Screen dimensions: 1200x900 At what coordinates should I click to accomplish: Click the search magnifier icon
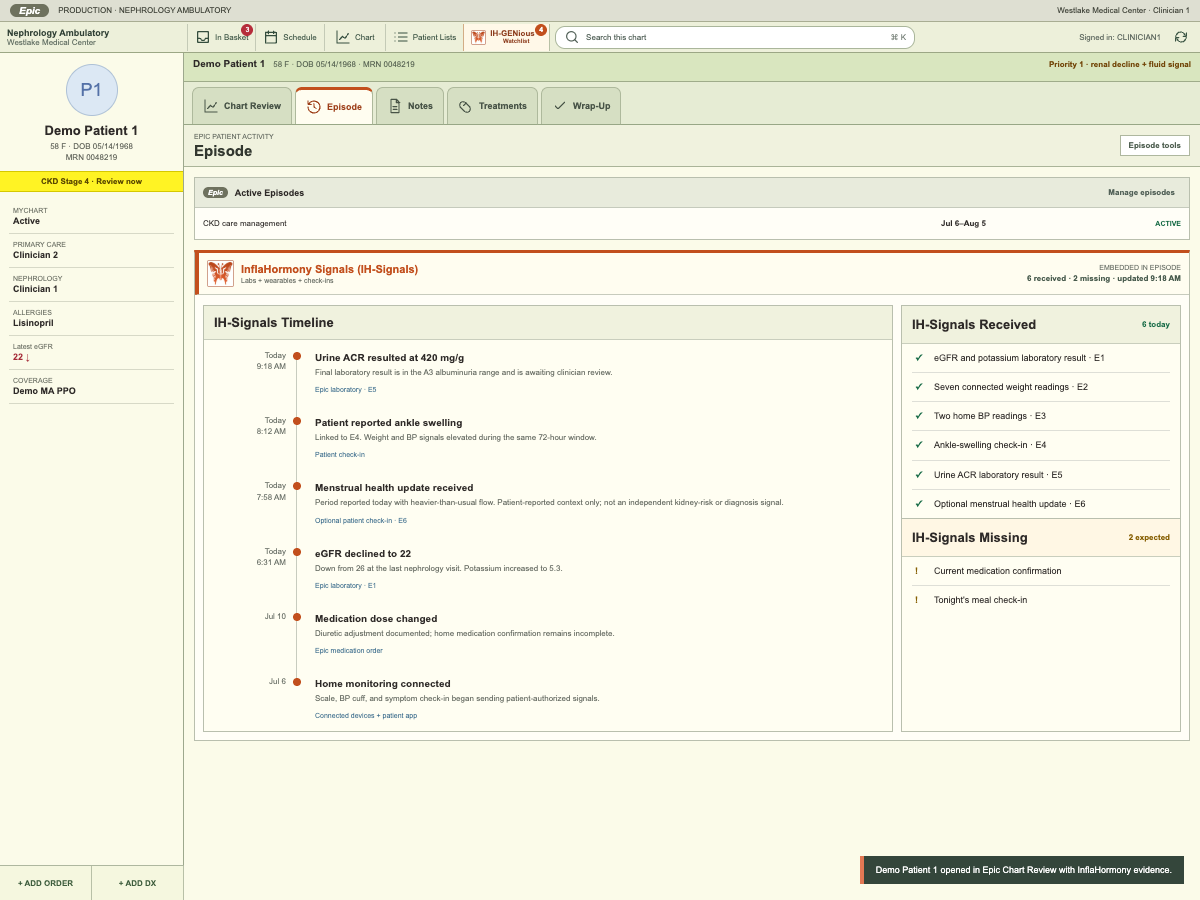[x=572, y=37]
